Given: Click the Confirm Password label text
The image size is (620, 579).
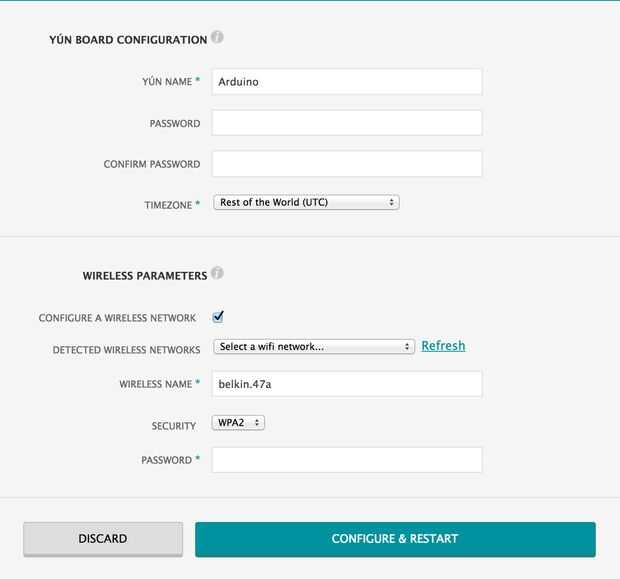Looking at the screenshot, I should coord(152,164).
